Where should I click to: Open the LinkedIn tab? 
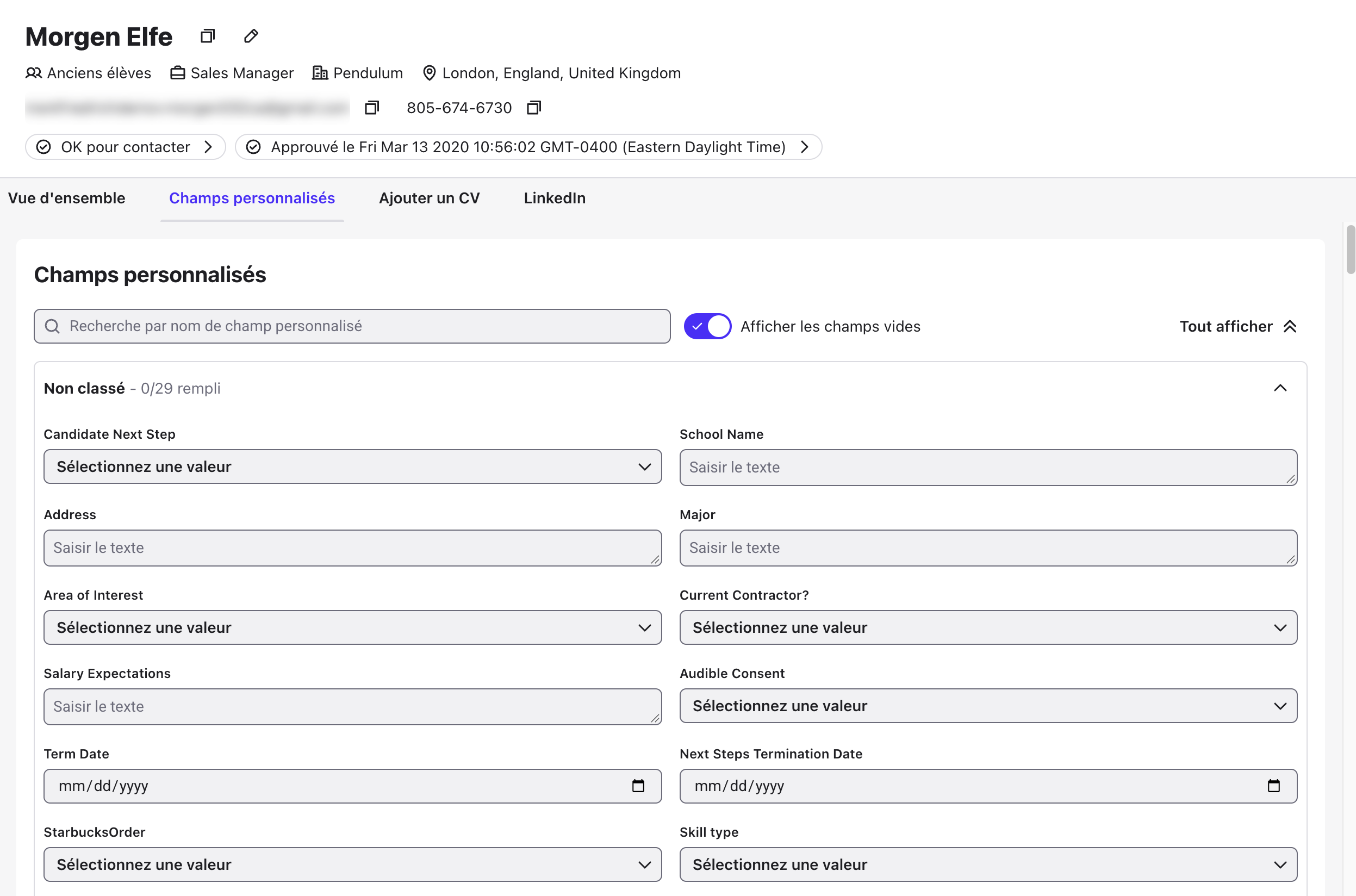[x=555, y=198]
